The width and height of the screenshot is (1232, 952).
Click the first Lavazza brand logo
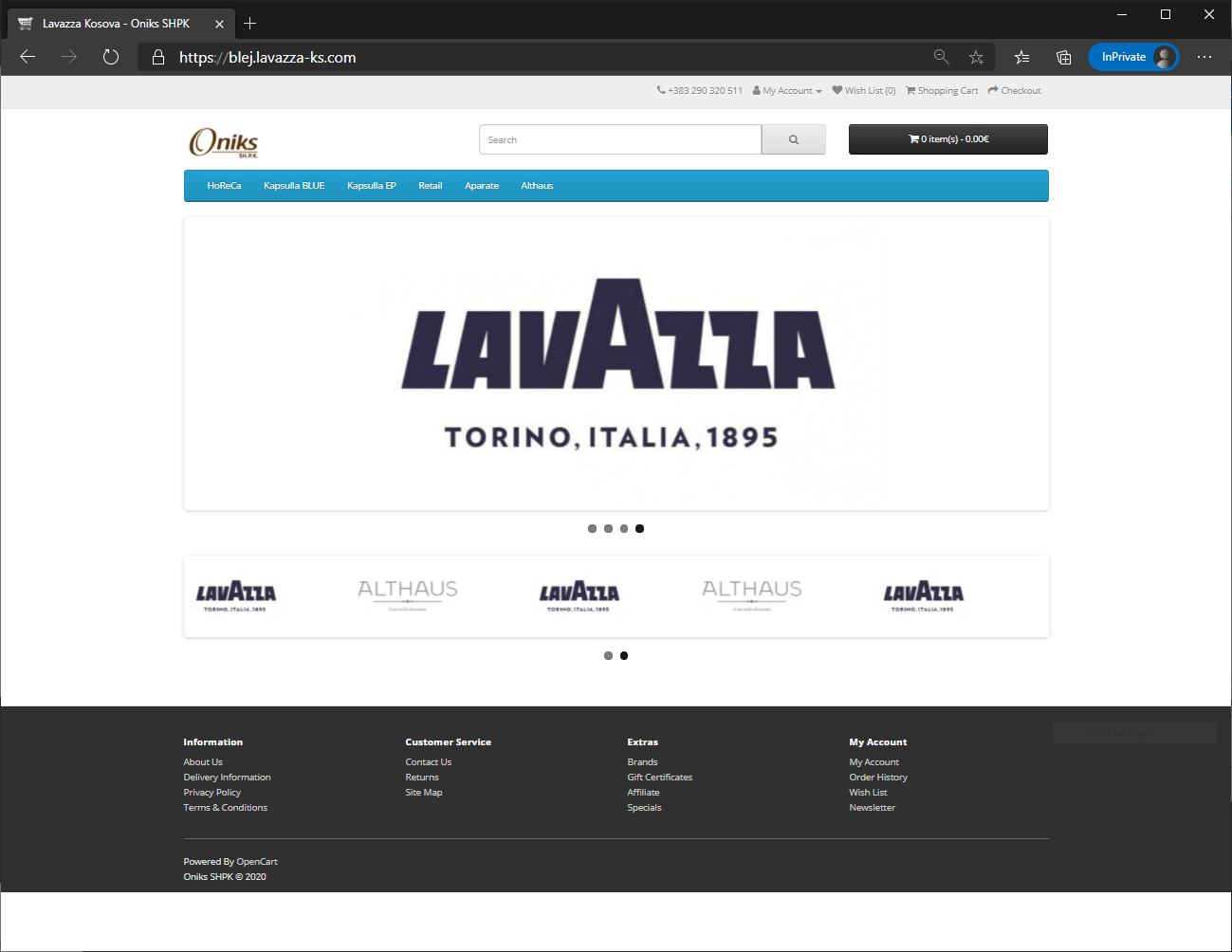point(236,596)
